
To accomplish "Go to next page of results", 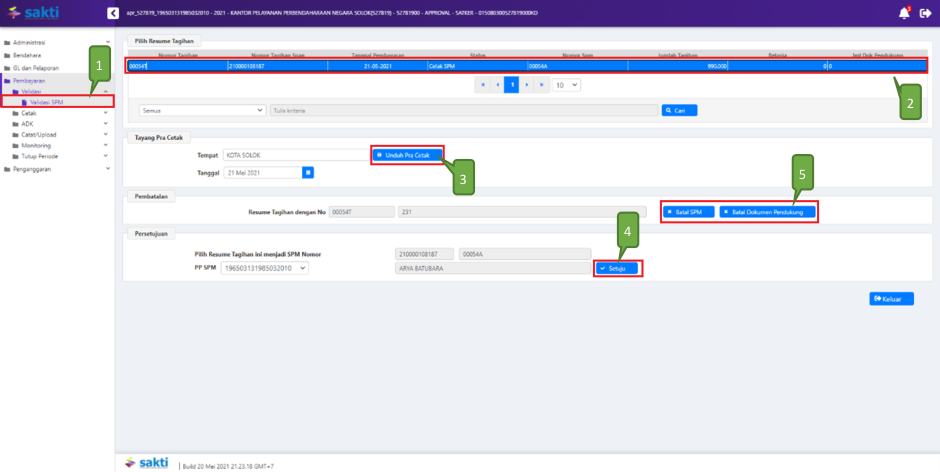I will pos(527,85).
